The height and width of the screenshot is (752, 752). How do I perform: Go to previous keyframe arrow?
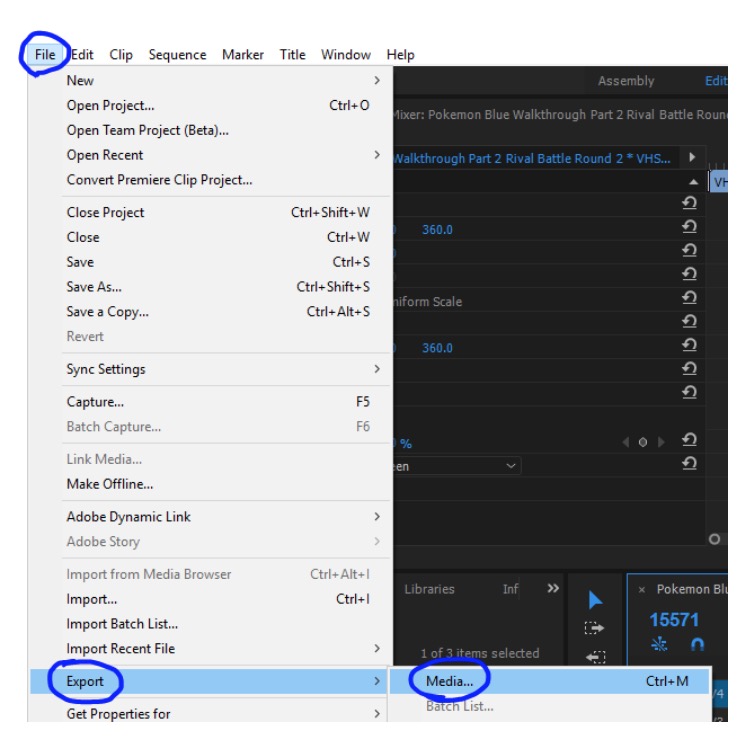(x=626, y=442)
